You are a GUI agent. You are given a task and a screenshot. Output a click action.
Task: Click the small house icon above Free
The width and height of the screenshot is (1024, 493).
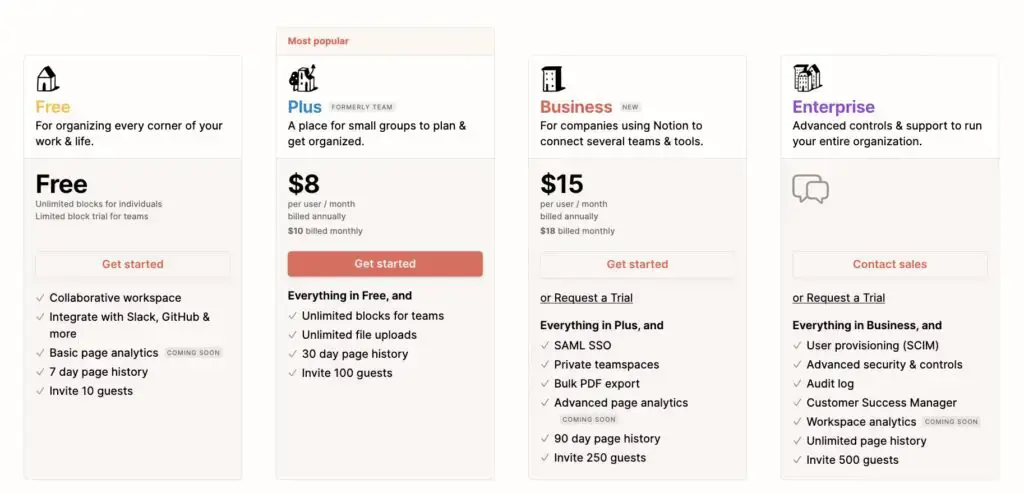coord(48,79)
